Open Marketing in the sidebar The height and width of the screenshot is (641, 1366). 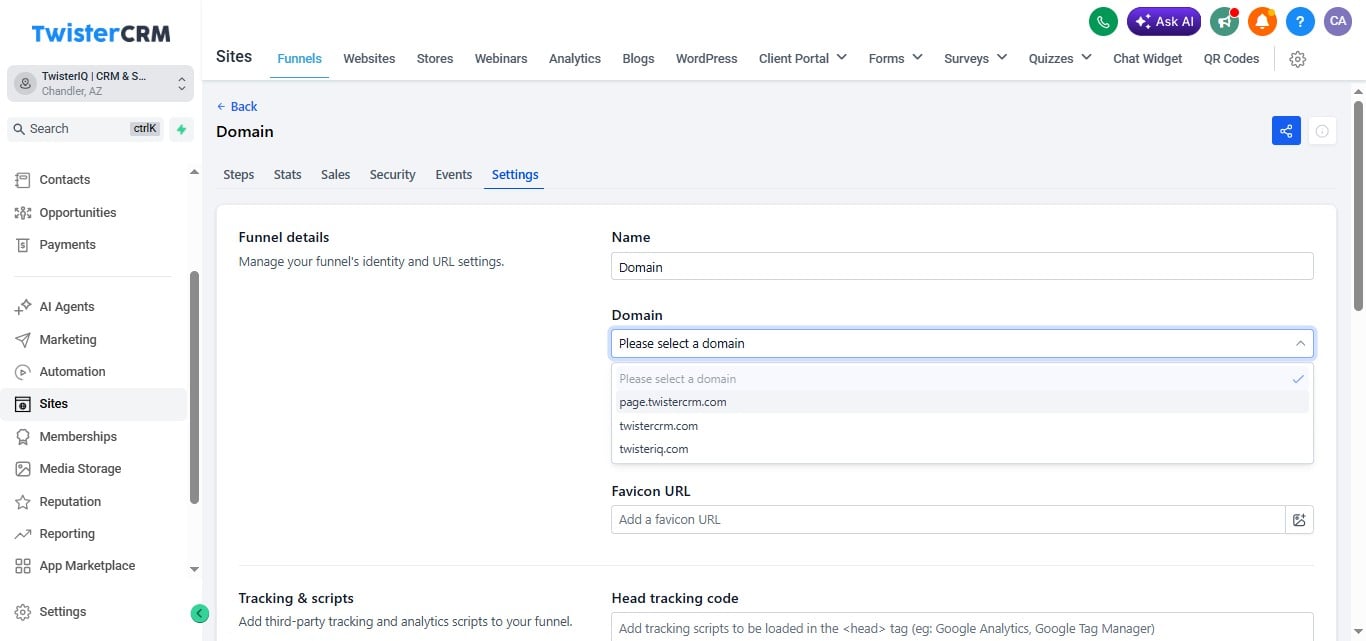68,340
